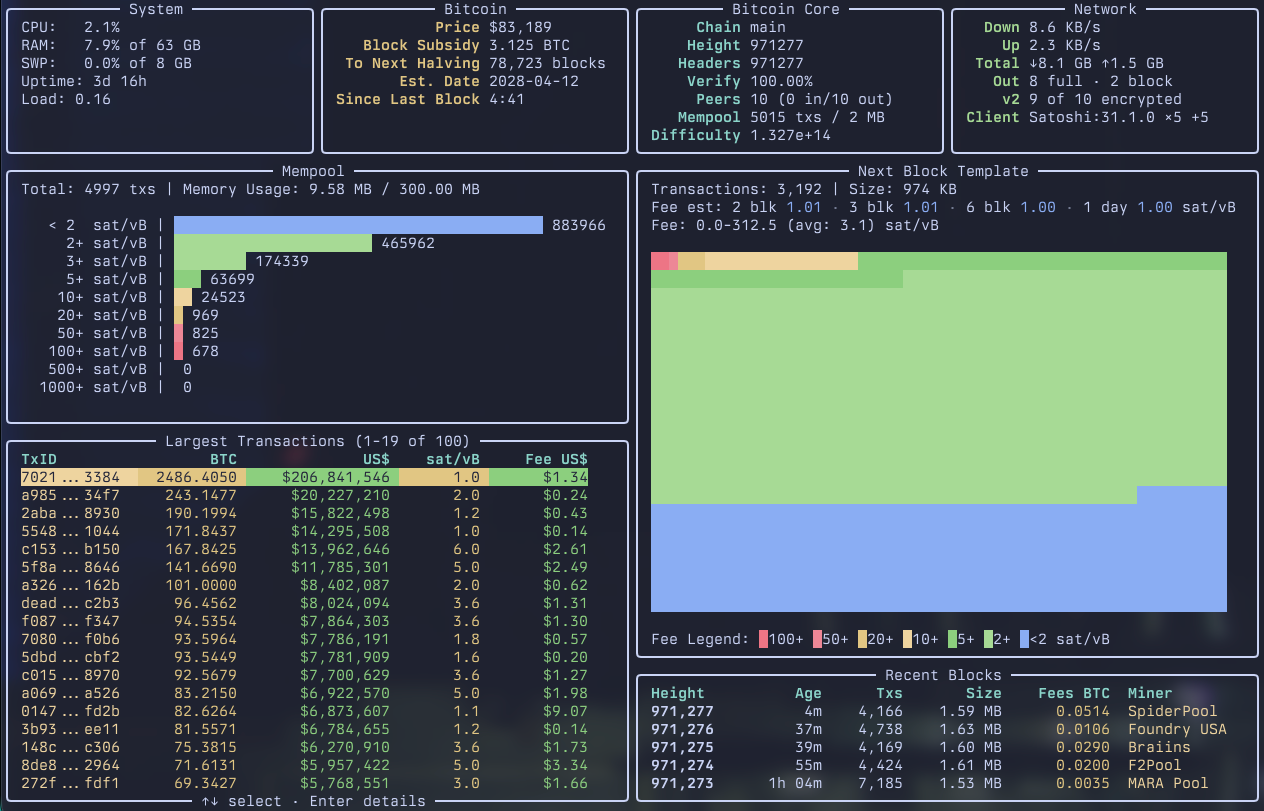
Task: Click the blue < 2 sat/vB mempool bar
Action: click(358, 225)
